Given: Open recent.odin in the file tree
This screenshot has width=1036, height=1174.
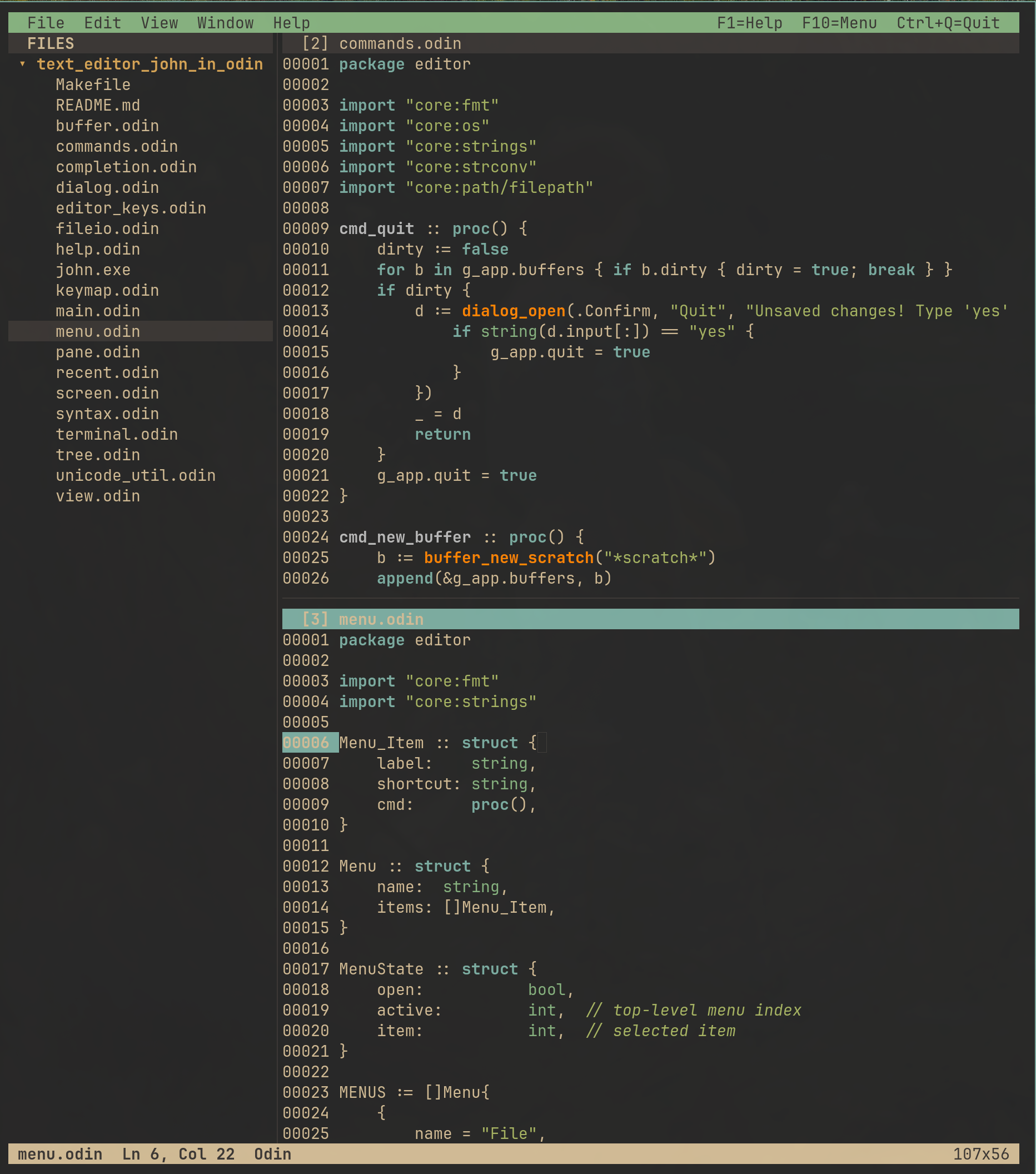Looking at the screenshot, I should pyautogui.click(x=107, y=373).
